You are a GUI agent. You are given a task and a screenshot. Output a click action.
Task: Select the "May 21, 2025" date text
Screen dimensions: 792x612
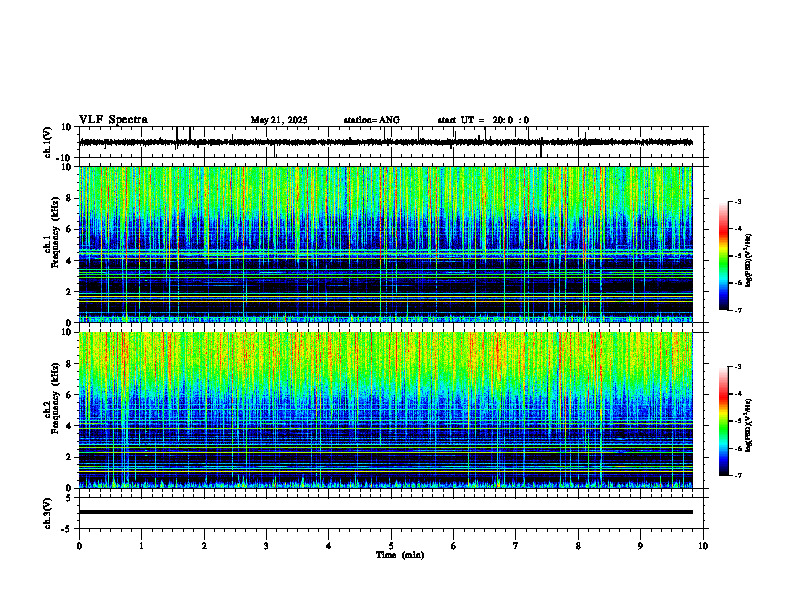279,120
